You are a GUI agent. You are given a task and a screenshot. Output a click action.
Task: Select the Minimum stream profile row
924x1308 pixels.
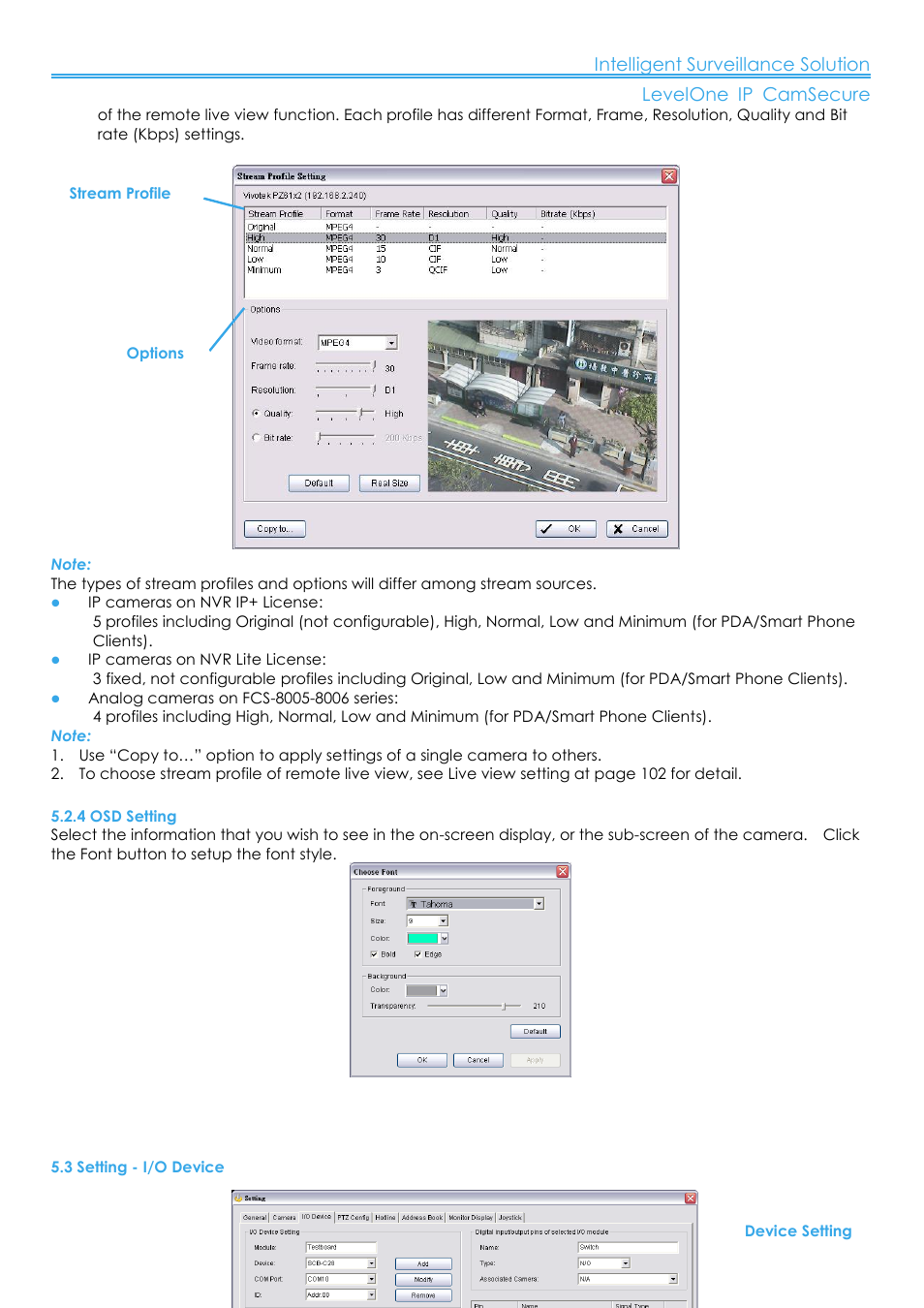pos(455,270)
